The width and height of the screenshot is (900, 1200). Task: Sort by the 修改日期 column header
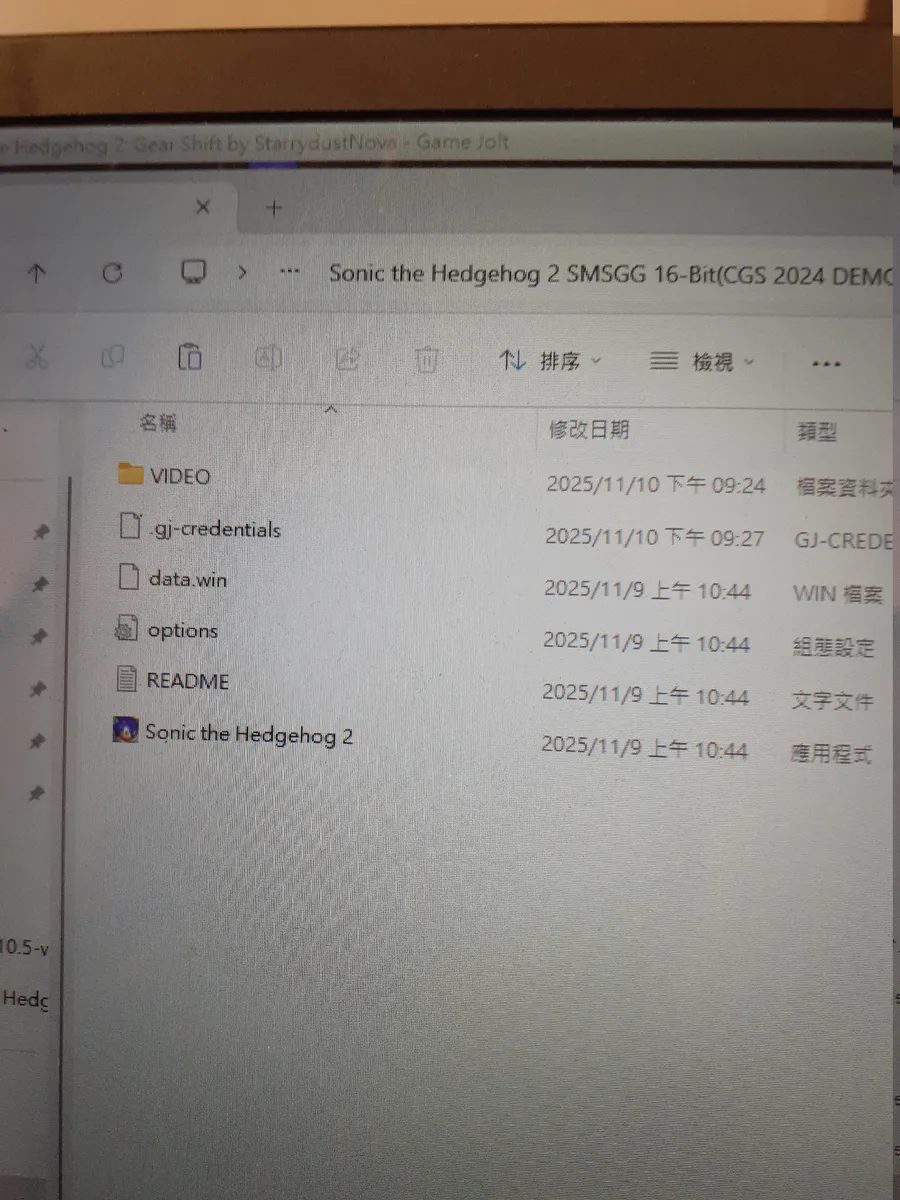(589, 430)
